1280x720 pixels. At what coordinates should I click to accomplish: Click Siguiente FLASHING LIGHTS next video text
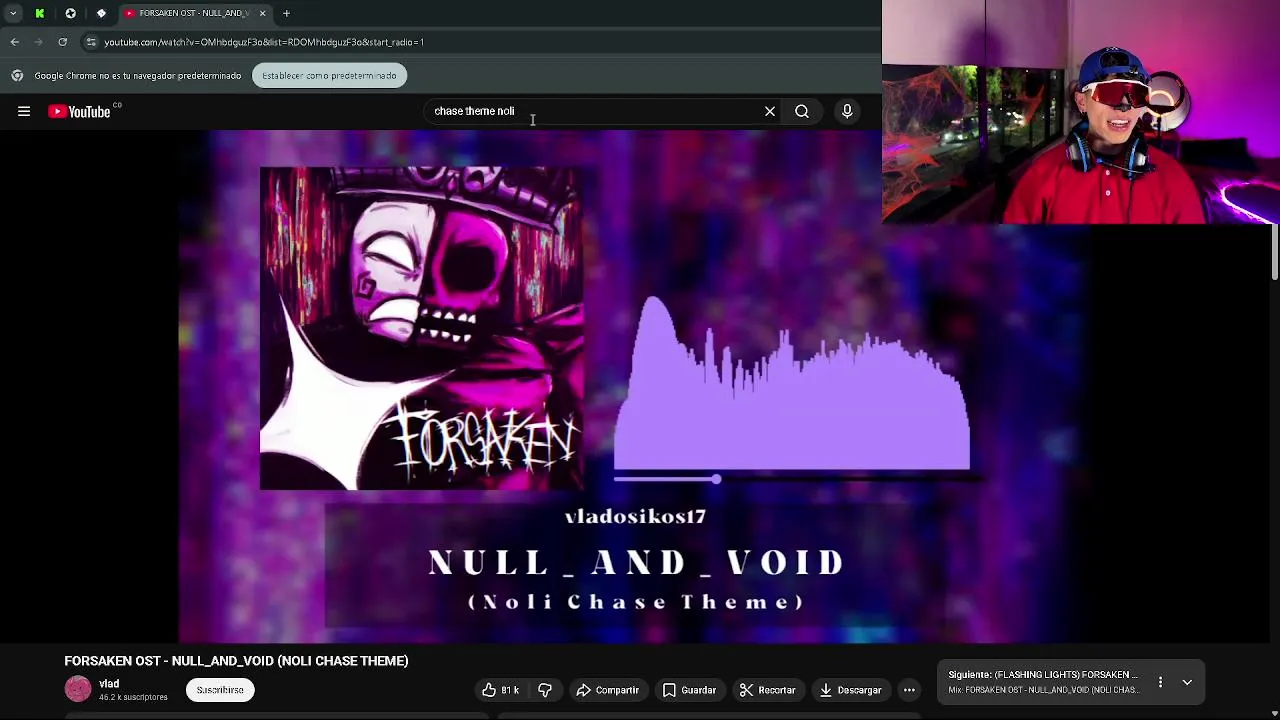point(1043,675)
